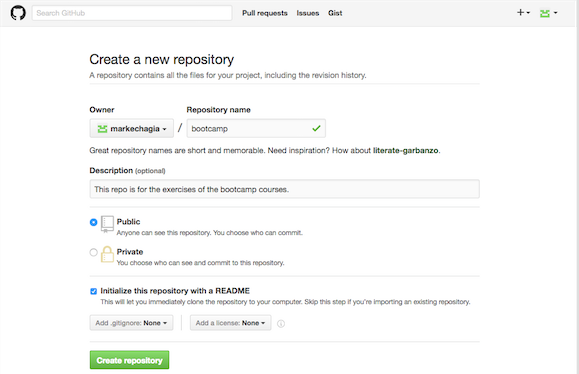Select the Private radio button
Screen dimensions: 579x374
(x=93, y=253)
